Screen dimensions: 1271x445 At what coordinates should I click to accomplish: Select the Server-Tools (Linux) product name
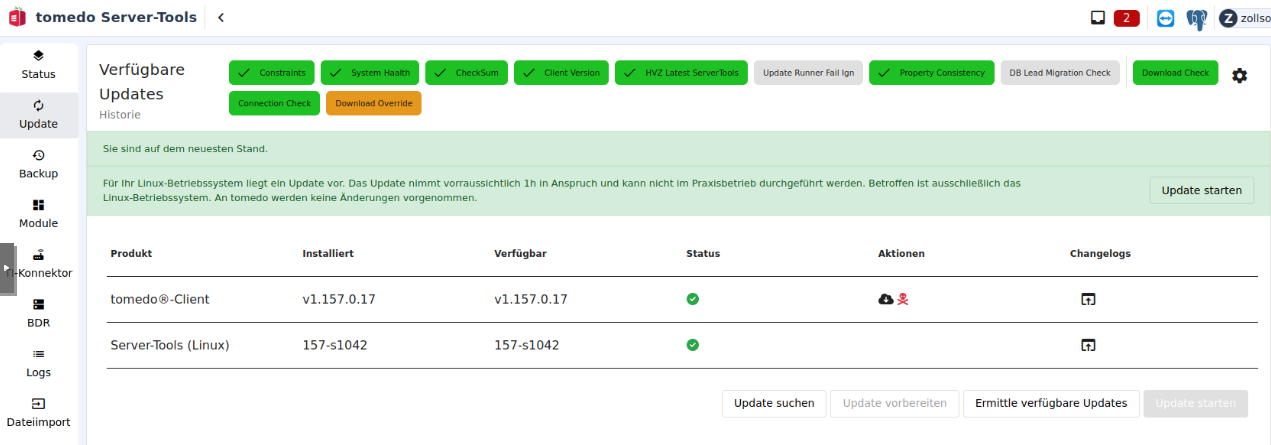(x=170, y=345)
